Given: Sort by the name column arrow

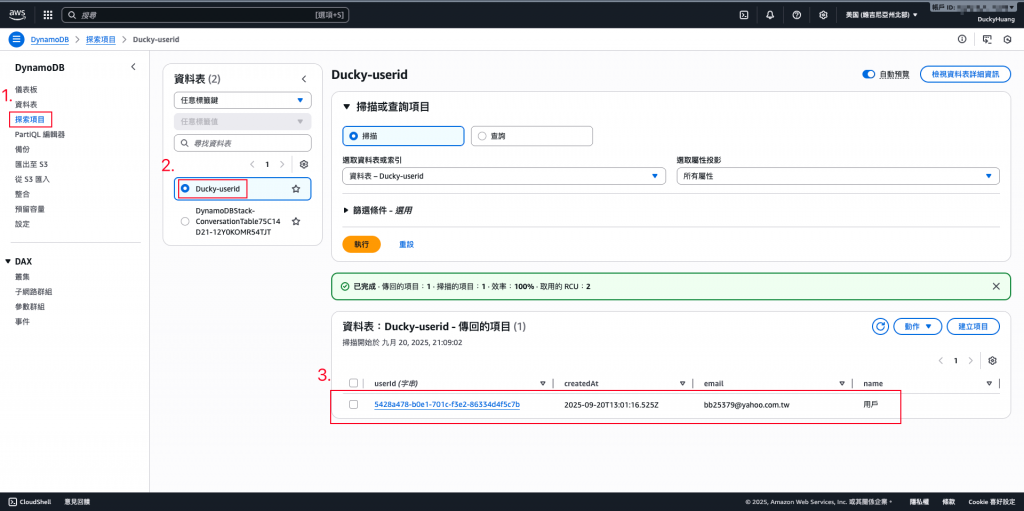Looking at the screenshot, I should point(990,383).
